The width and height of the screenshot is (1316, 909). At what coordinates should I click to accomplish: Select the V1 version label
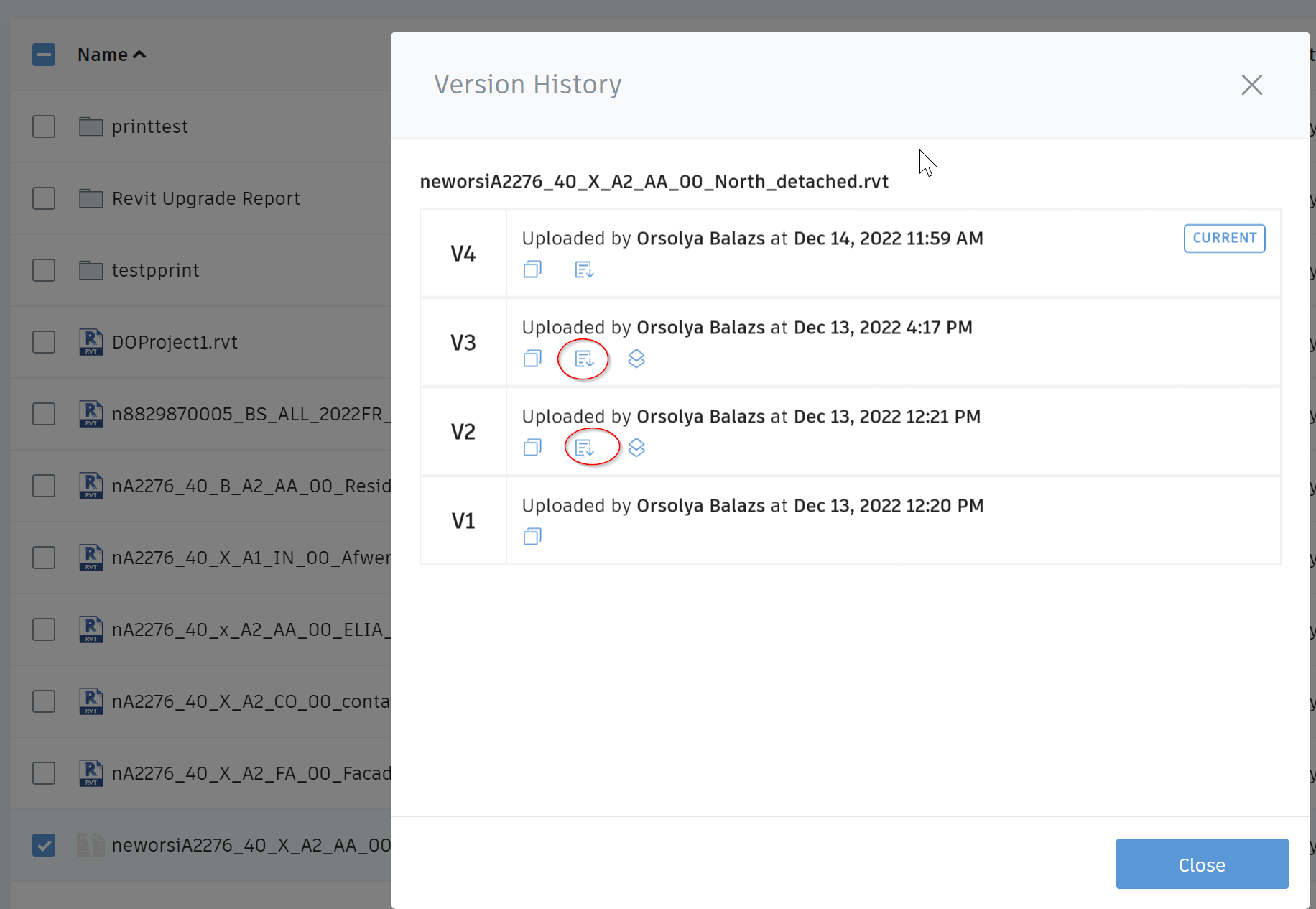click(x=463, y=521)
